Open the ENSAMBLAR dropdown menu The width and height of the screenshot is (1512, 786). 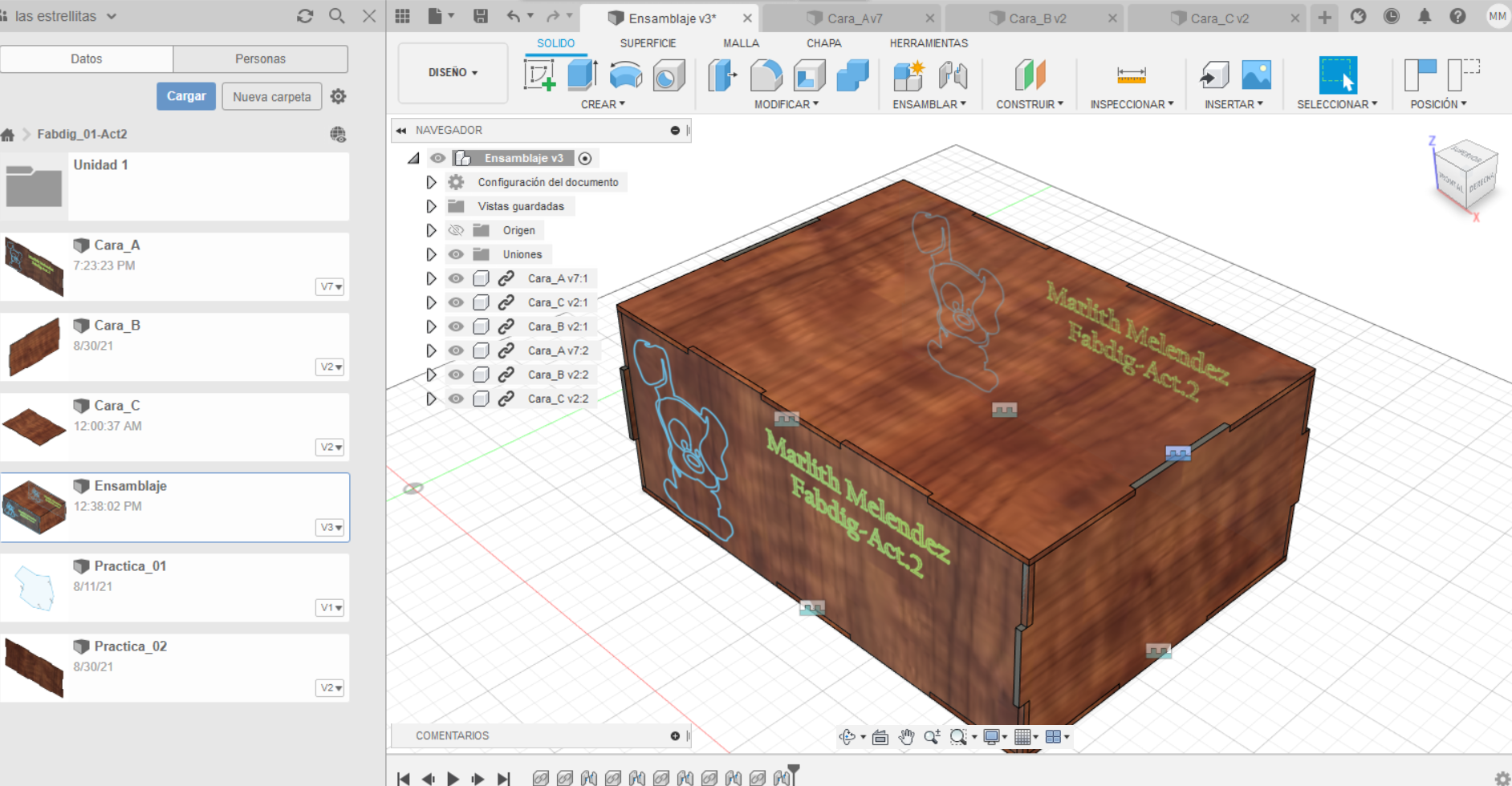tap(929, 104)
